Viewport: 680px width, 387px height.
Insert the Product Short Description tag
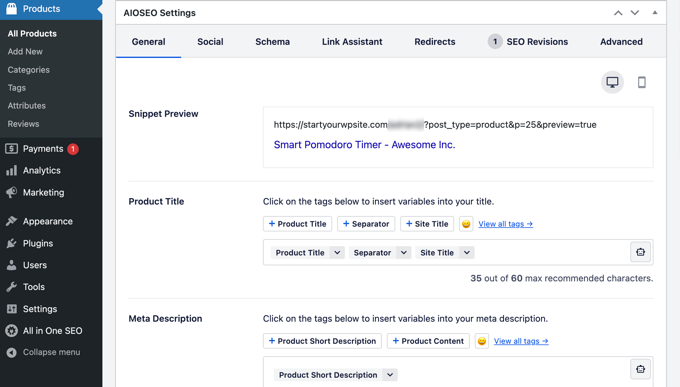322,341
